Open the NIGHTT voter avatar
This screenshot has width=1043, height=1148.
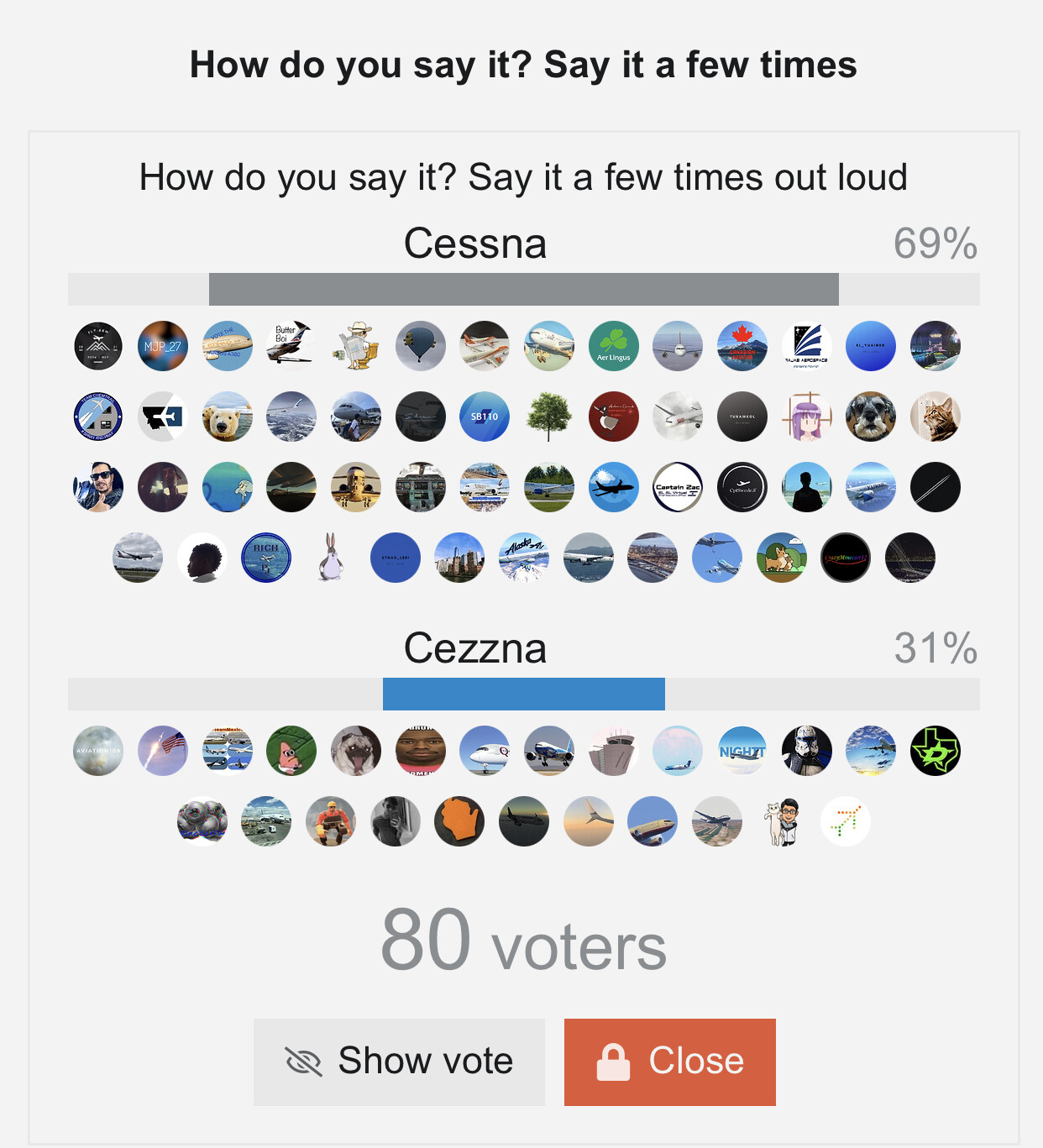tap(742, 751)
